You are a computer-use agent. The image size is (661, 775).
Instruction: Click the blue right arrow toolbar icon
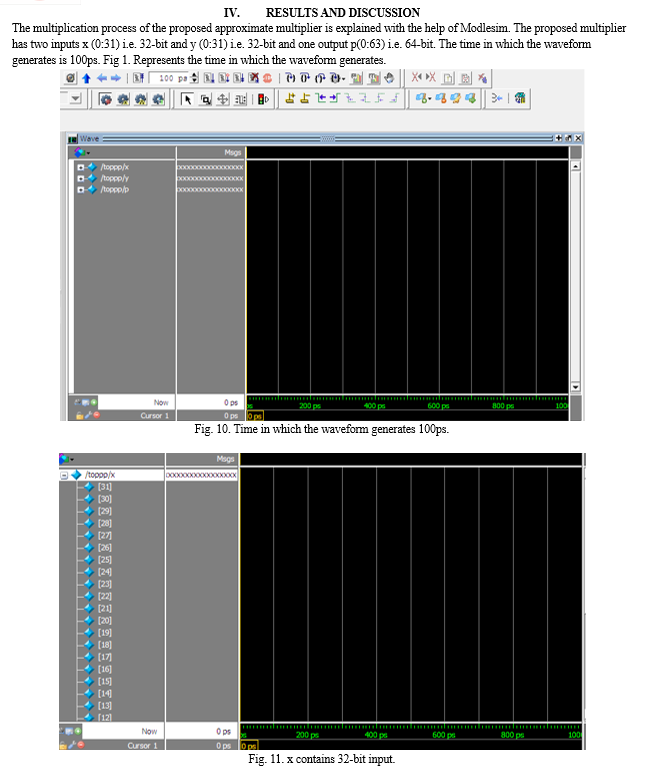point(116,78)
